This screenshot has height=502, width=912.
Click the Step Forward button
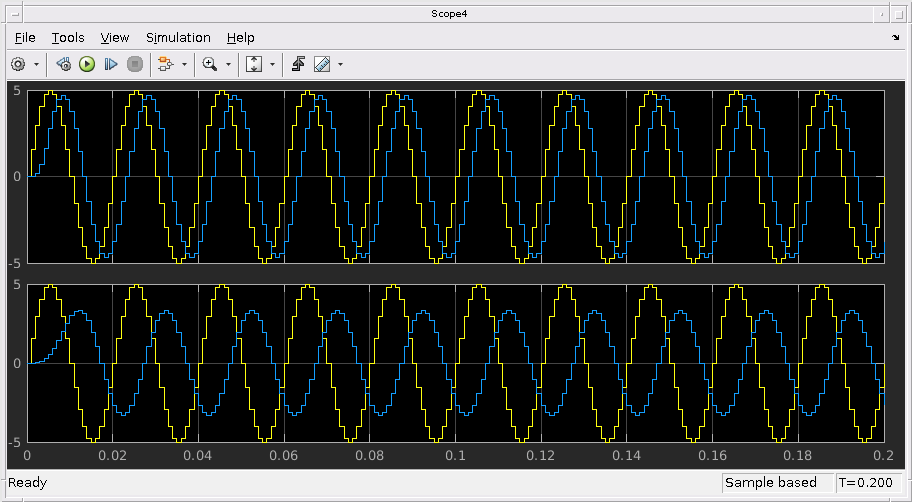111,64
